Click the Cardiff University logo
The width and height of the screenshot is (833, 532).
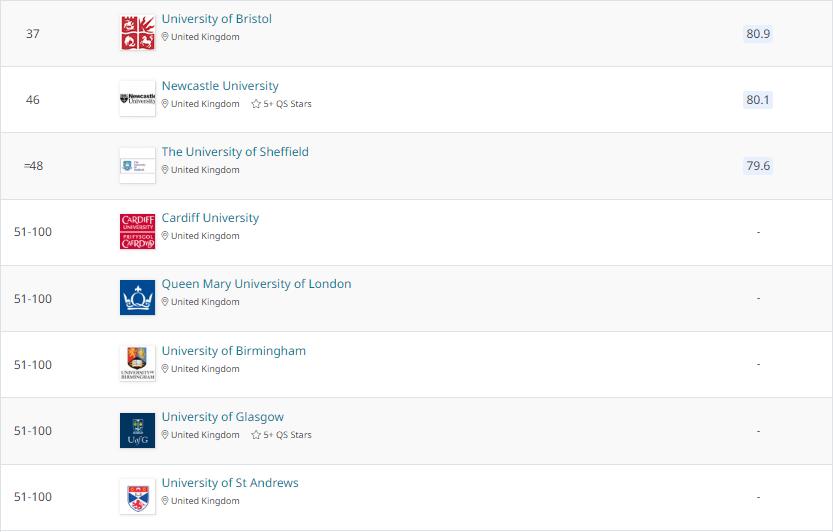(137, 231)
